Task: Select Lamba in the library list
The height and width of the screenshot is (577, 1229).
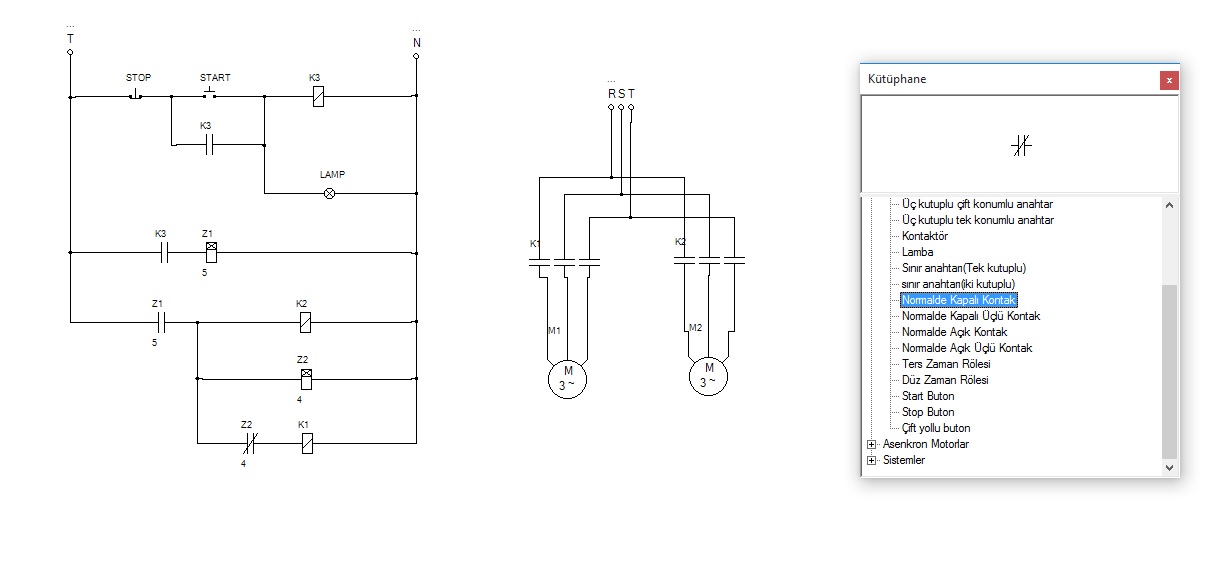Action: [917, 252]
